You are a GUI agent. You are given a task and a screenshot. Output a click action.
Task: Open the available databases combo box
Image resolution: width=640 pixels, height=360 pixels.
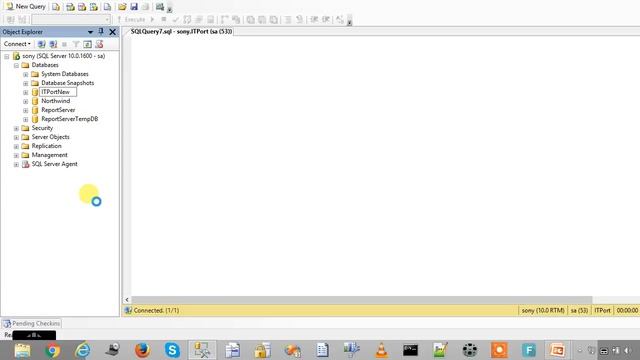tap(71, 19)
